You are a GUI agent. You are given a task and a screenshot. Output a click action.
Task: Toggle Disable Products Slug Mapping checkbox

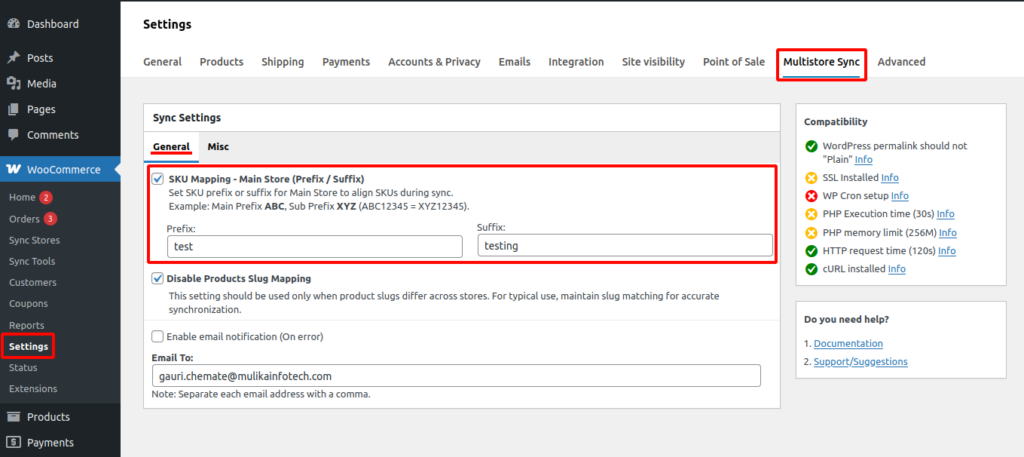[158, 278]
